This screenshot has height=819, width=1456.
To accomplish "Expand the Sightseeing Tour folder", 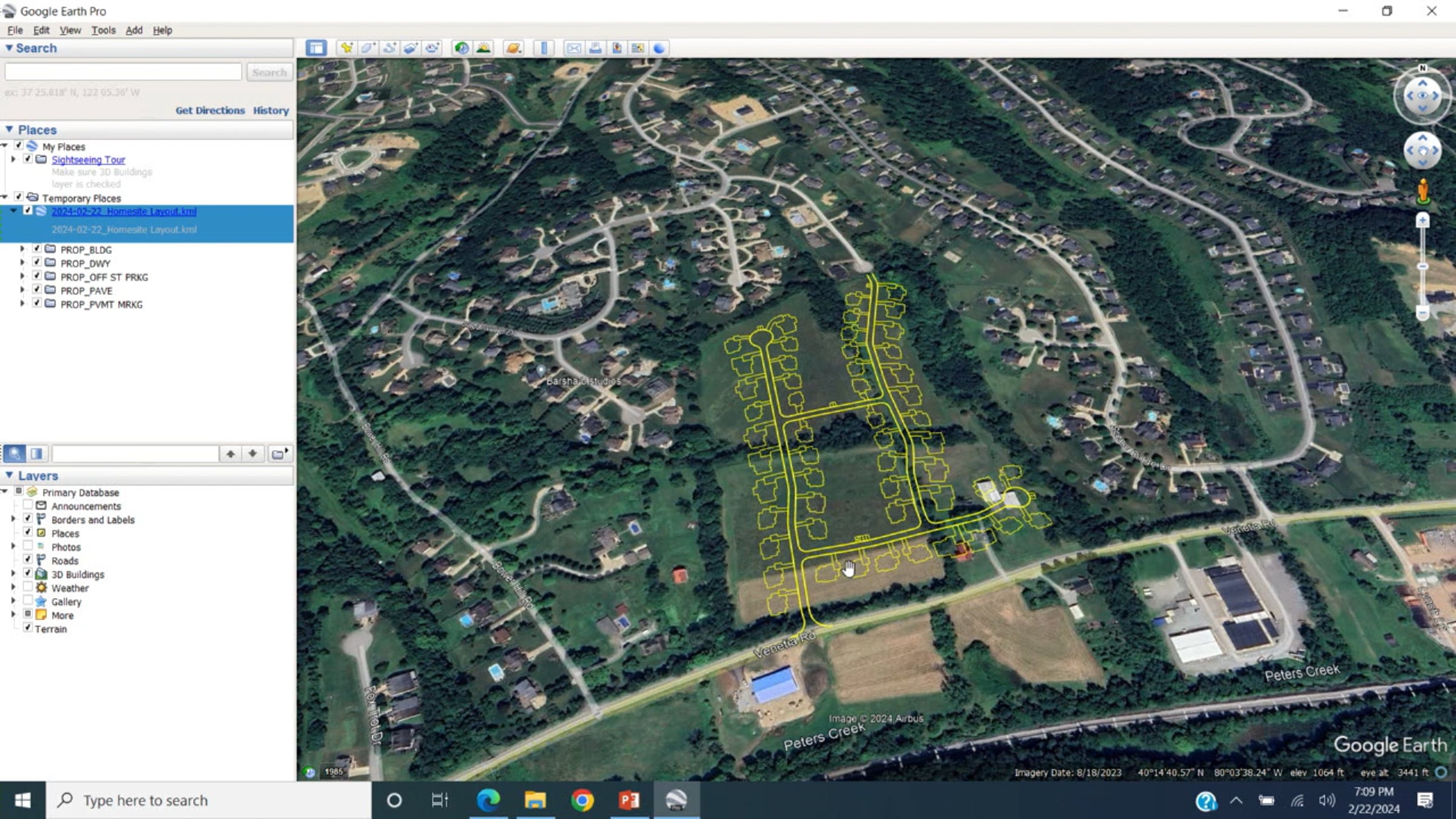I will 13,160.
